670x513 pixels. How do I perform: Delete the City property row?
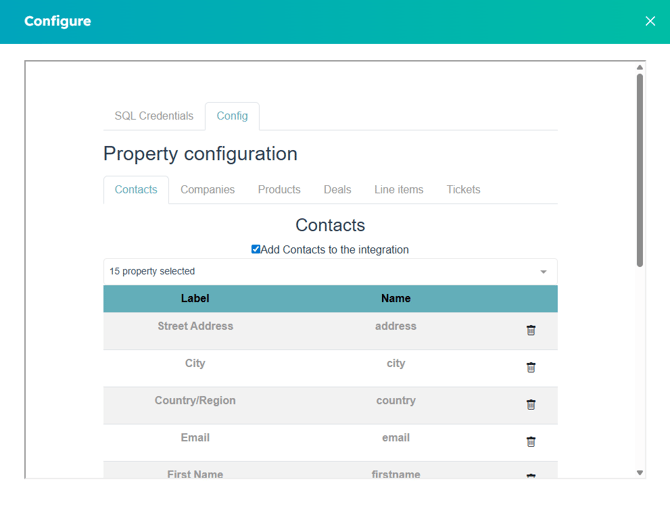click(531, 367)
